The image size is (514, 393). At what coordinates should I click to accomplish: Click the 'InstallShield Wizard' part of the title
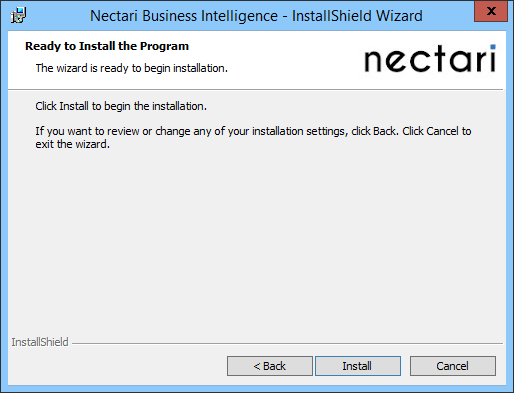(357, 16)
